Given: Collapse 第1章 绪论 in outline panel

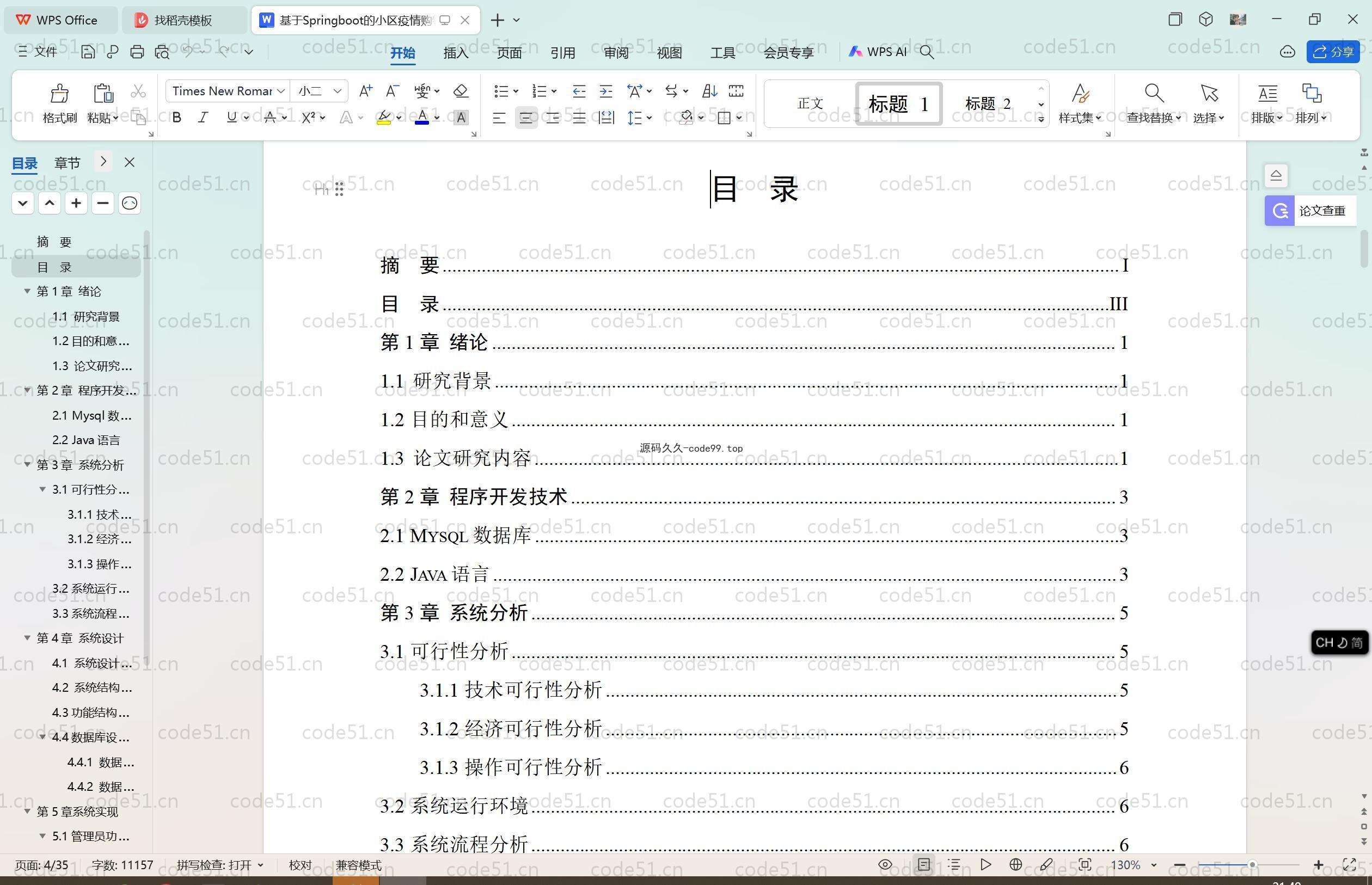Looking at the screenshot, I should point(27,291).
